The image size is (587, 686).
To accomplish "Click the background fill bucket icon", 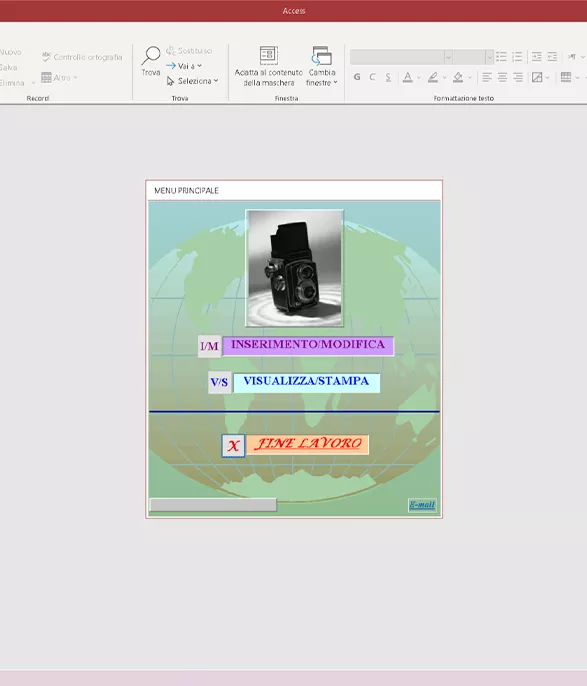I will point(458,77).
